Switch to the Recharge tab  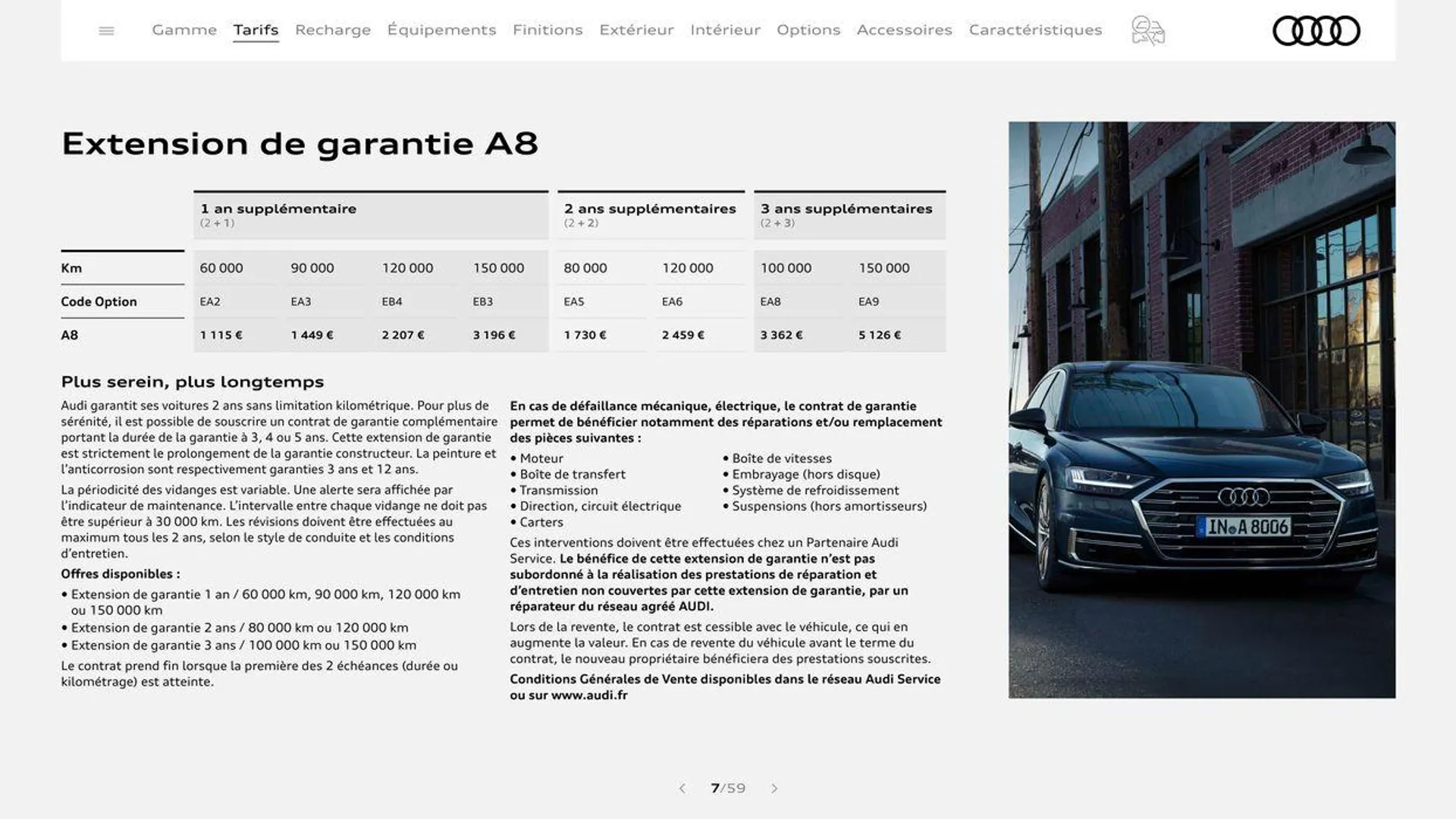click(x=333, y=30)
